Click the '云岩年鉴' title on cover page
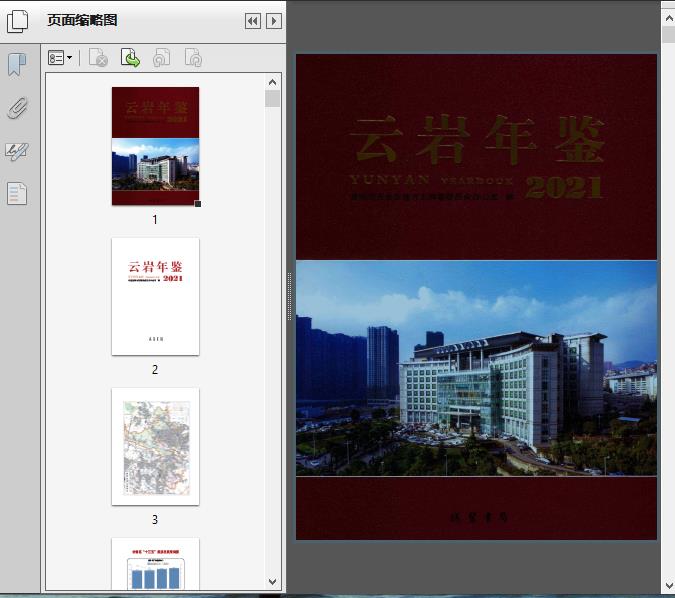Viewport: 675px width, 598px height. (477, 141)
